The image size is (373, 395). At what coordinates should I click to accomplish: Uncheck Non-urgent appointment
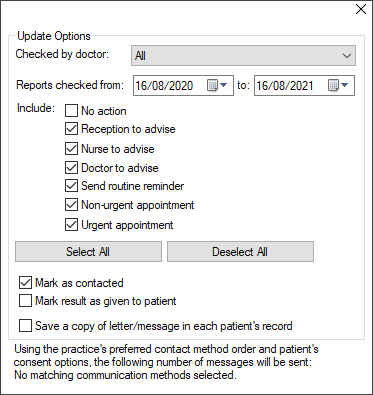point(71,205)
